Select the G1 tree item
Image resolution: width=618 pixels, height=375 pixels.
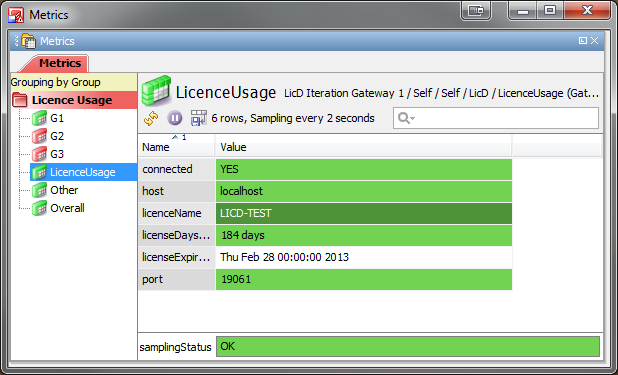[x=57, y=118]
